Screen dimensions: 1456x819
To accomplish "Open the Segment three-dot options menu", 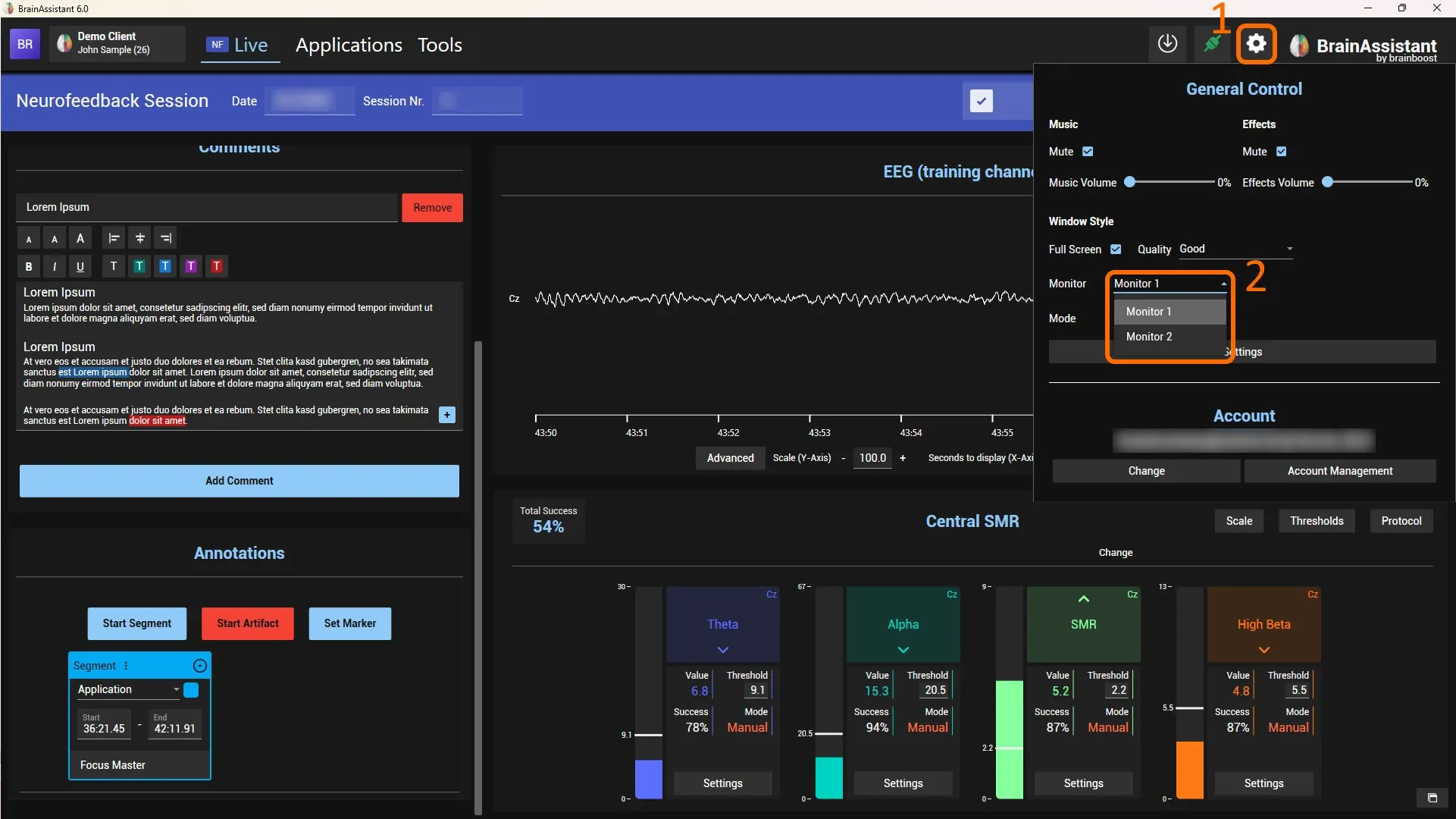I will [x=126, y=666].
